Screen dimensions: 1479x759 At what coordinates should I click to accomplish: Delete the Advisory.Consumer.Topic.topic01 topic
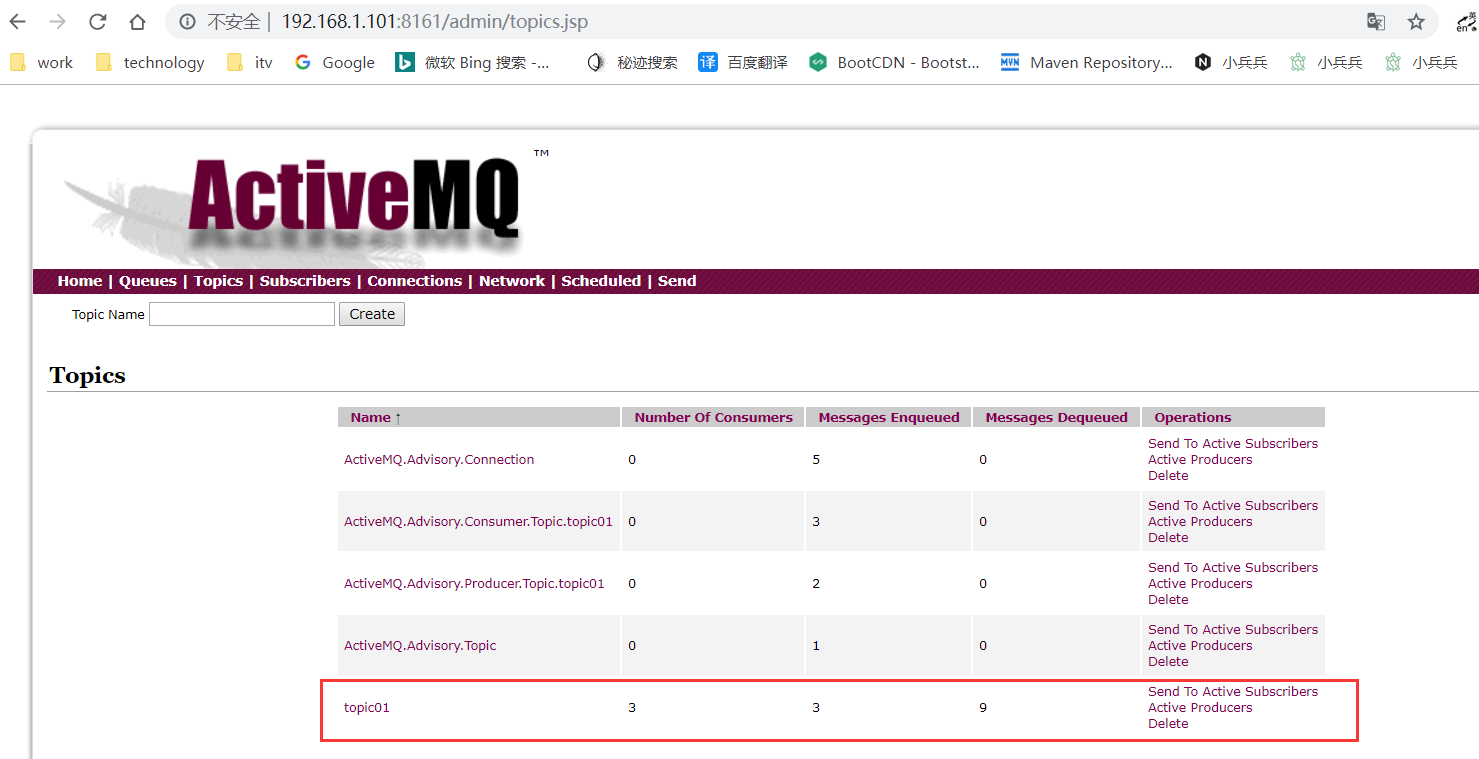[1168, 538]
